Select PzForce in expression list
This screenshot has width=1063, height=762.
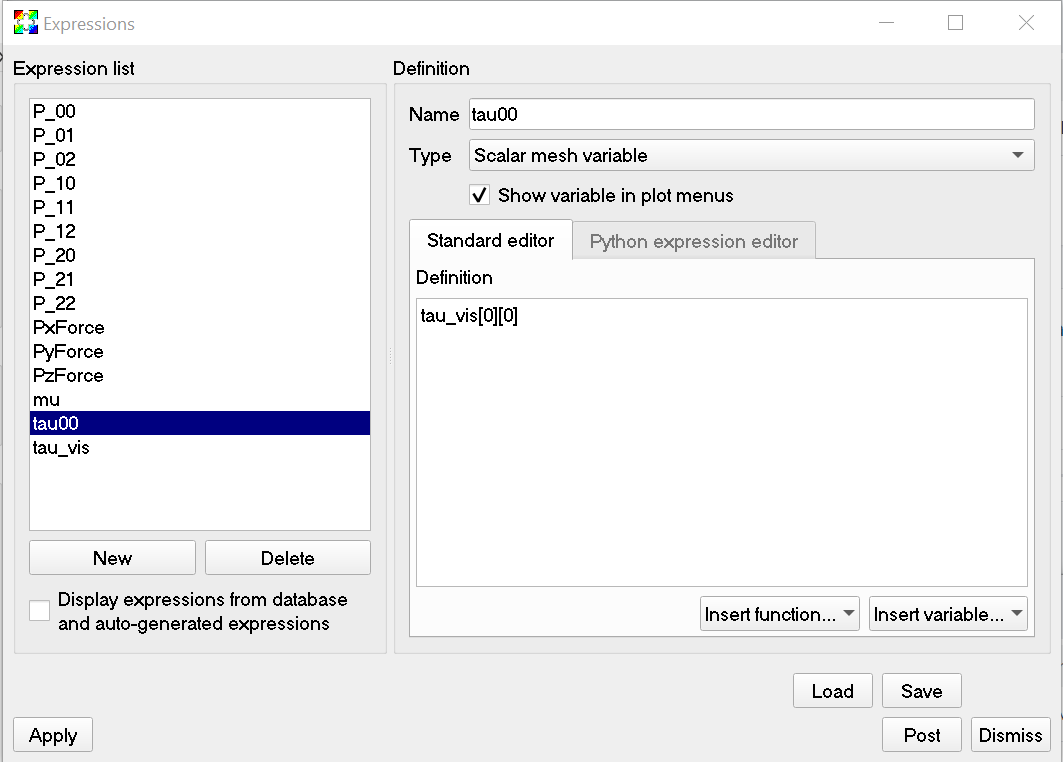coord(200,376)
